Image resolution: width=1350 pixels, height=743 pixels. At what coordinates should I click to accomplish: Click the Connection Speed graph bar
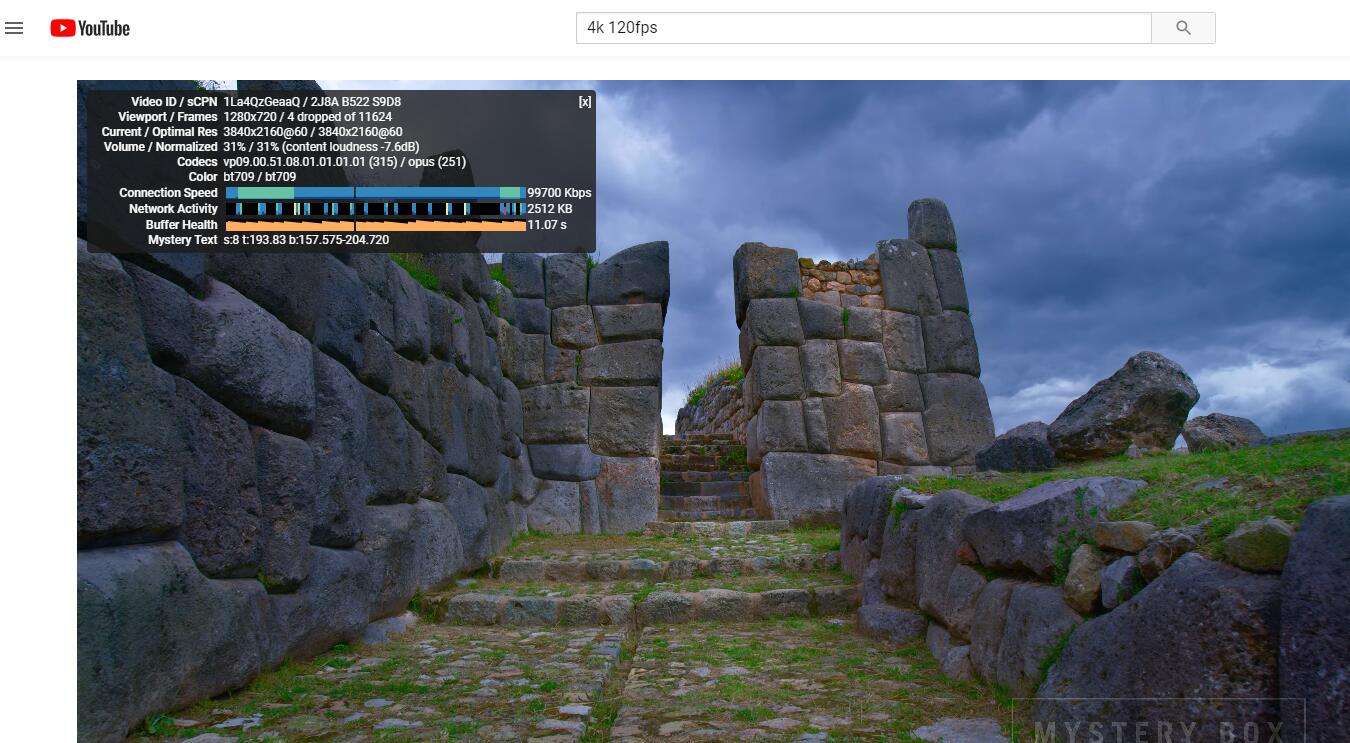click(374, 193)
